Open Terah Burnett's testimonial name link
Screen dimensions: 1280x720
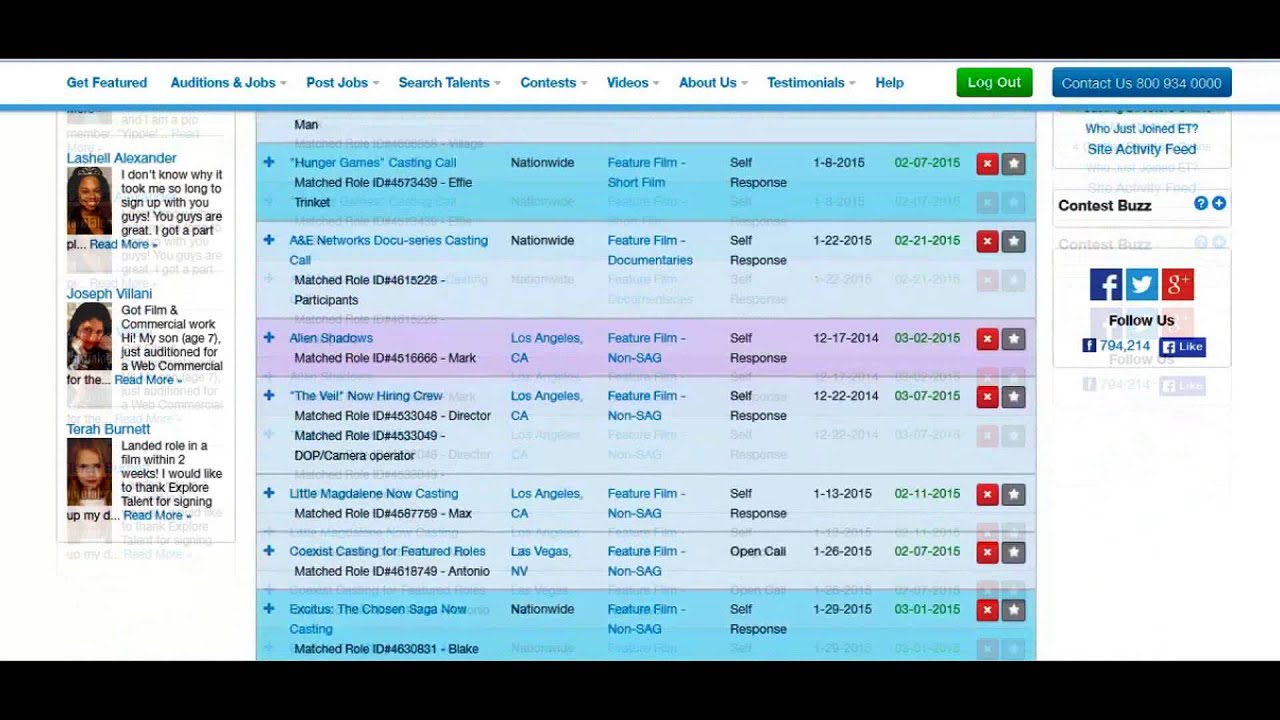click(x=108, y=429)
